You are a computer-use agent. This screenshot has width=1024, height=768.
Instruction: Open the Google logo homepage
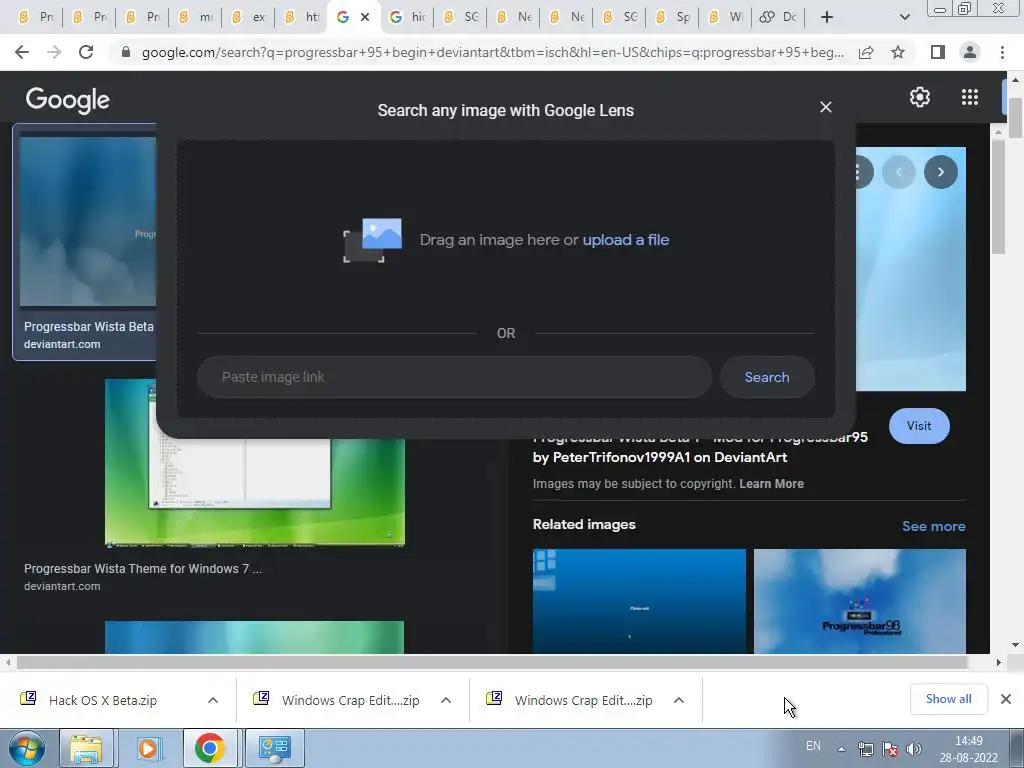[68, 100]
